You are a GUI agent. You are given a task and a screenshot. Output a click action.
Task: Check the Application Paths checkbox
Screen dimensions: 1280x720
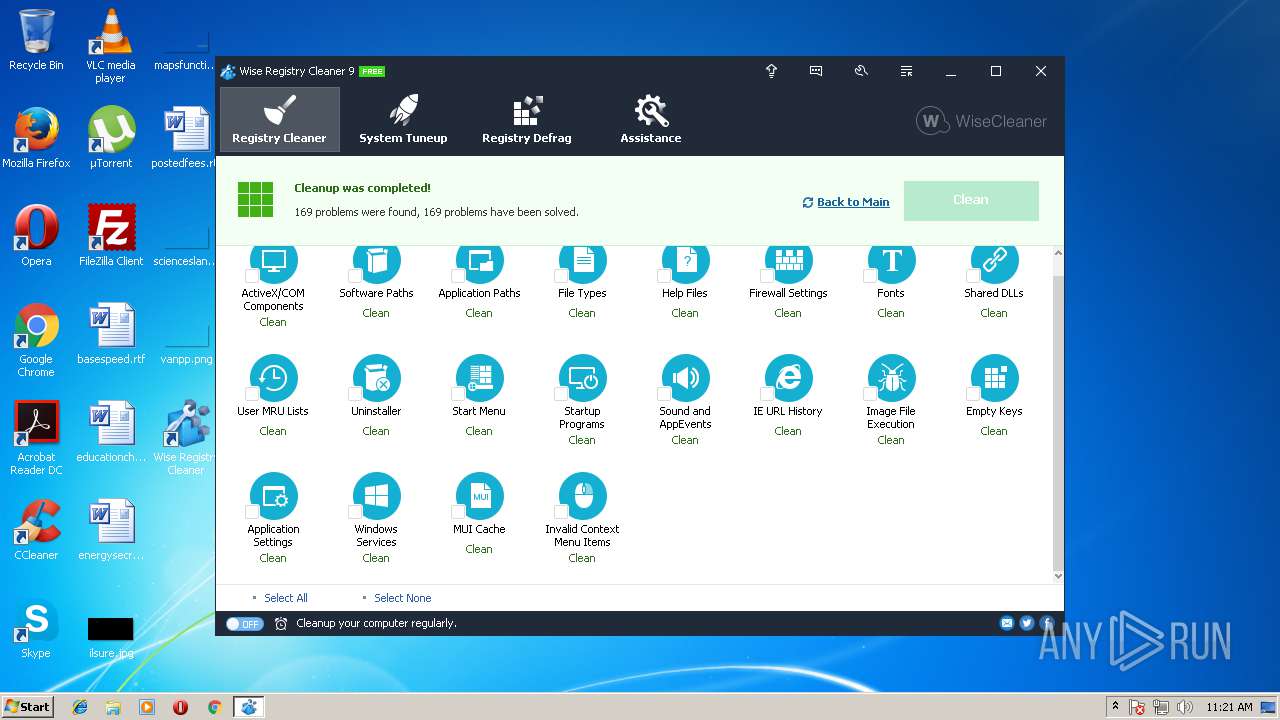(x=458, y=276)
